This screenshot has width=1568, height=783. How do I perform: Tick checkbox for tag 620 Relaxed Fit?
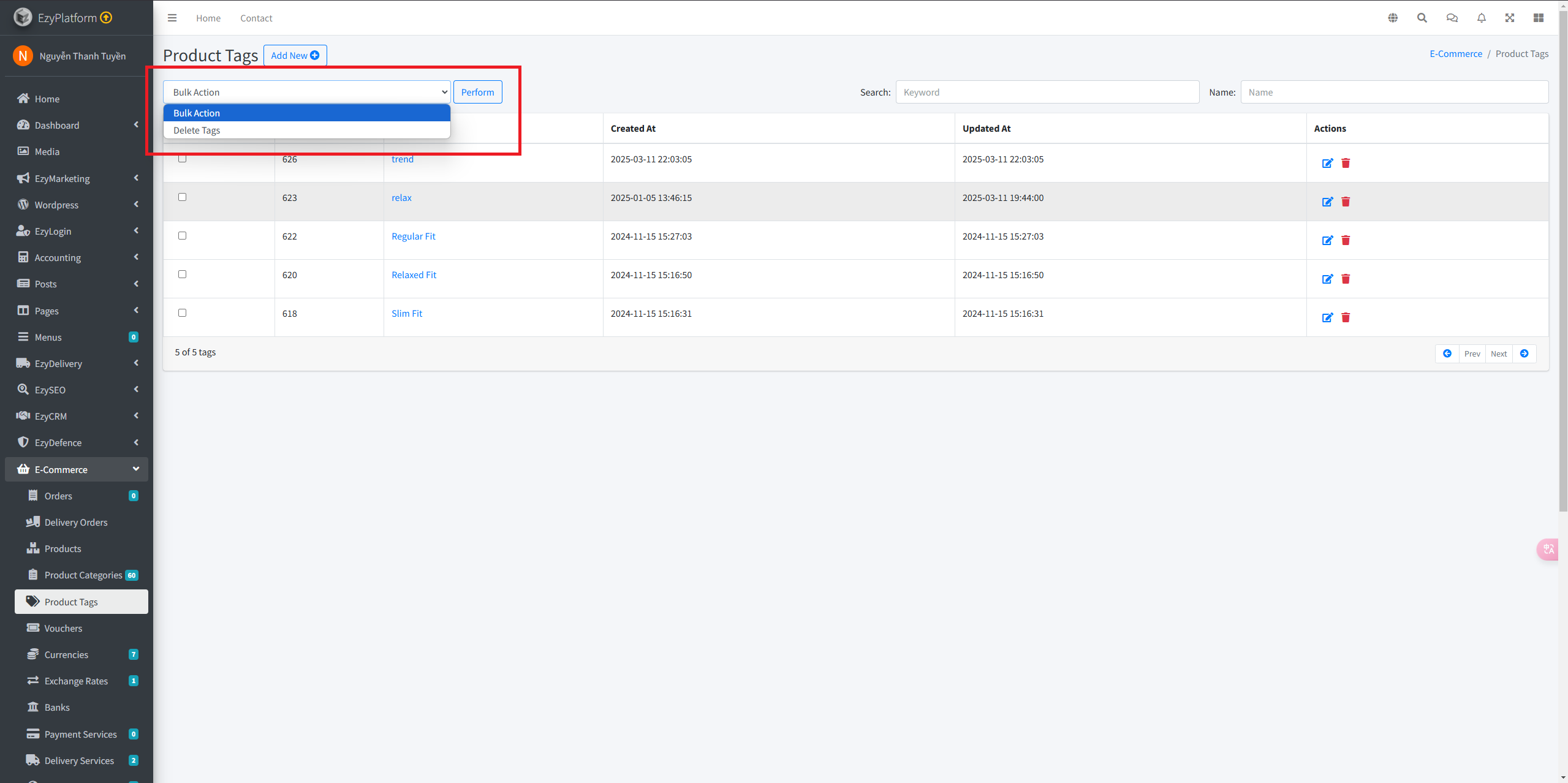point(182,274)
